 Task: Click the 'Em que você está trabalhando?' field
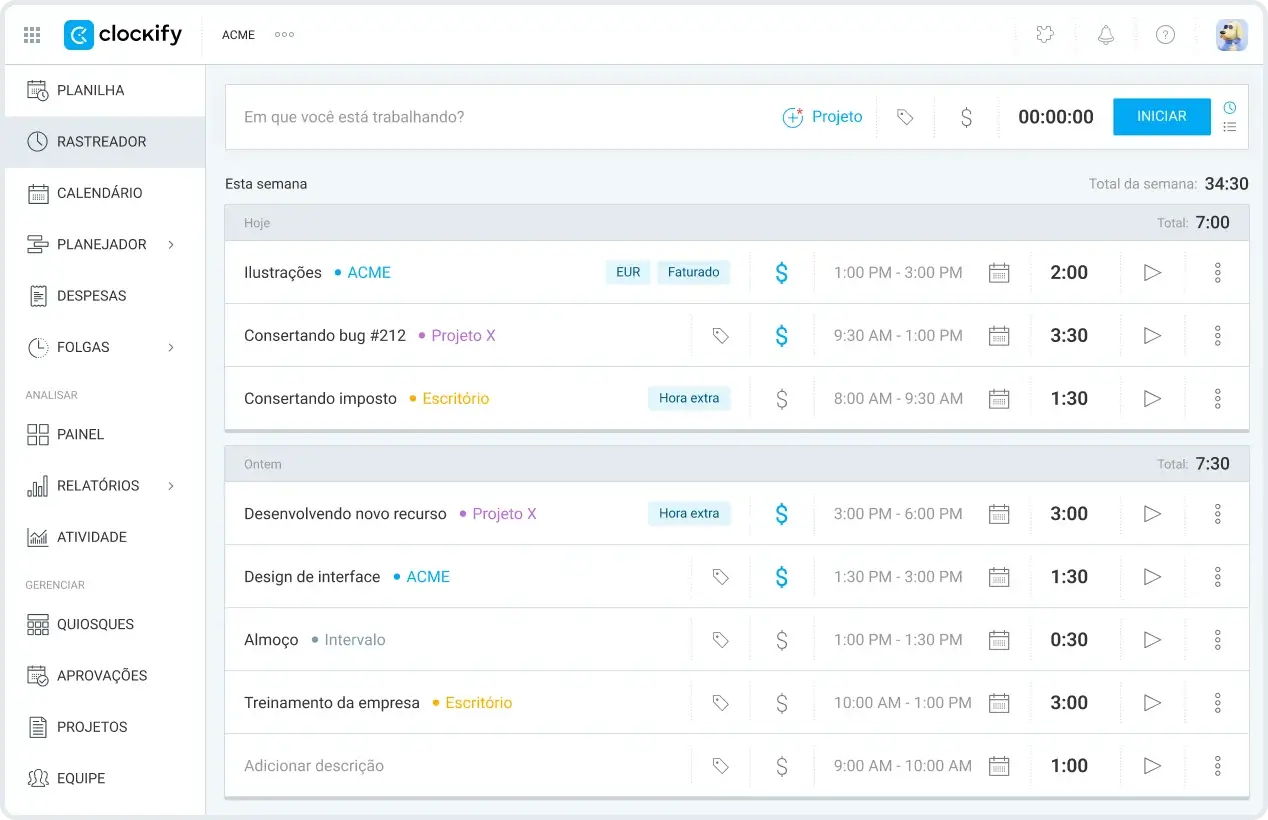(x=500, y=117)
